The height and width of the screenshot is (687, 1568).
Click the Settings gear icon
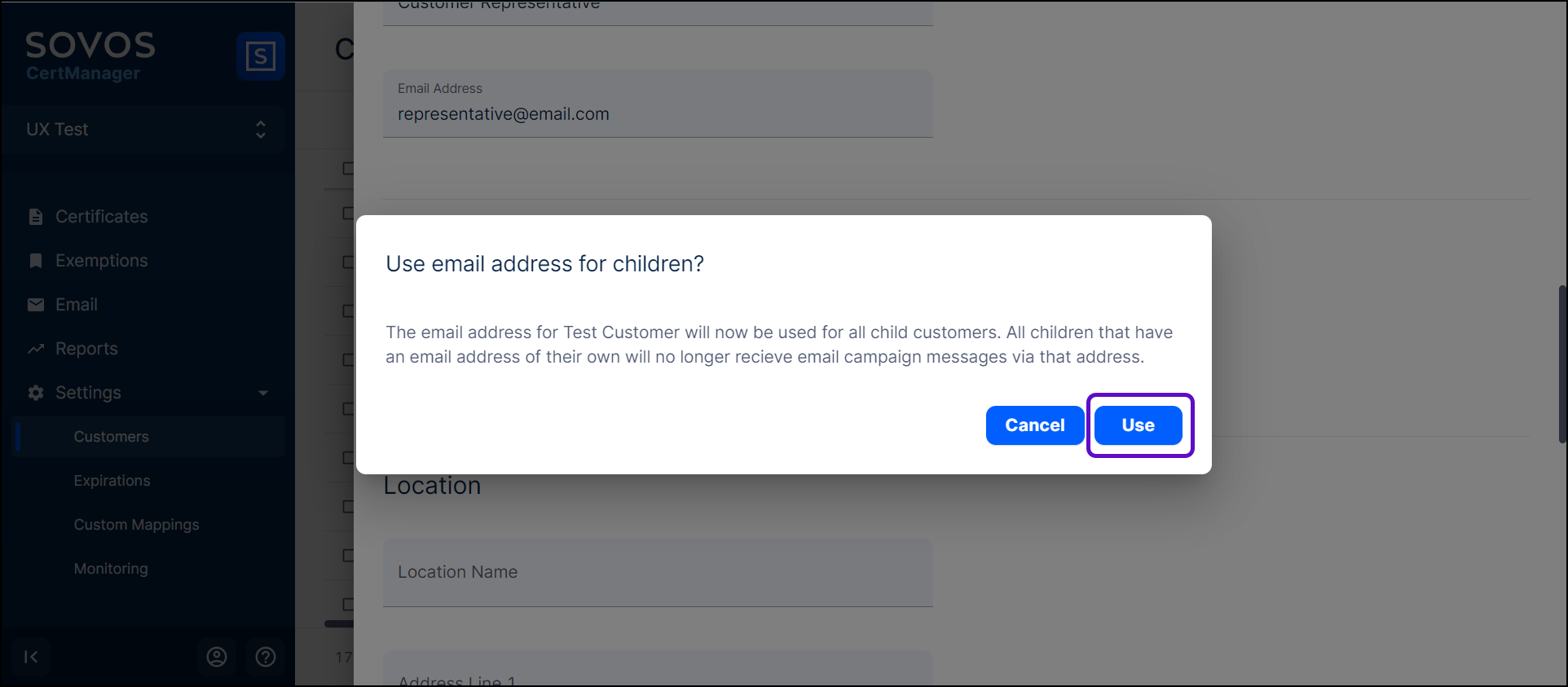point(36,393)
